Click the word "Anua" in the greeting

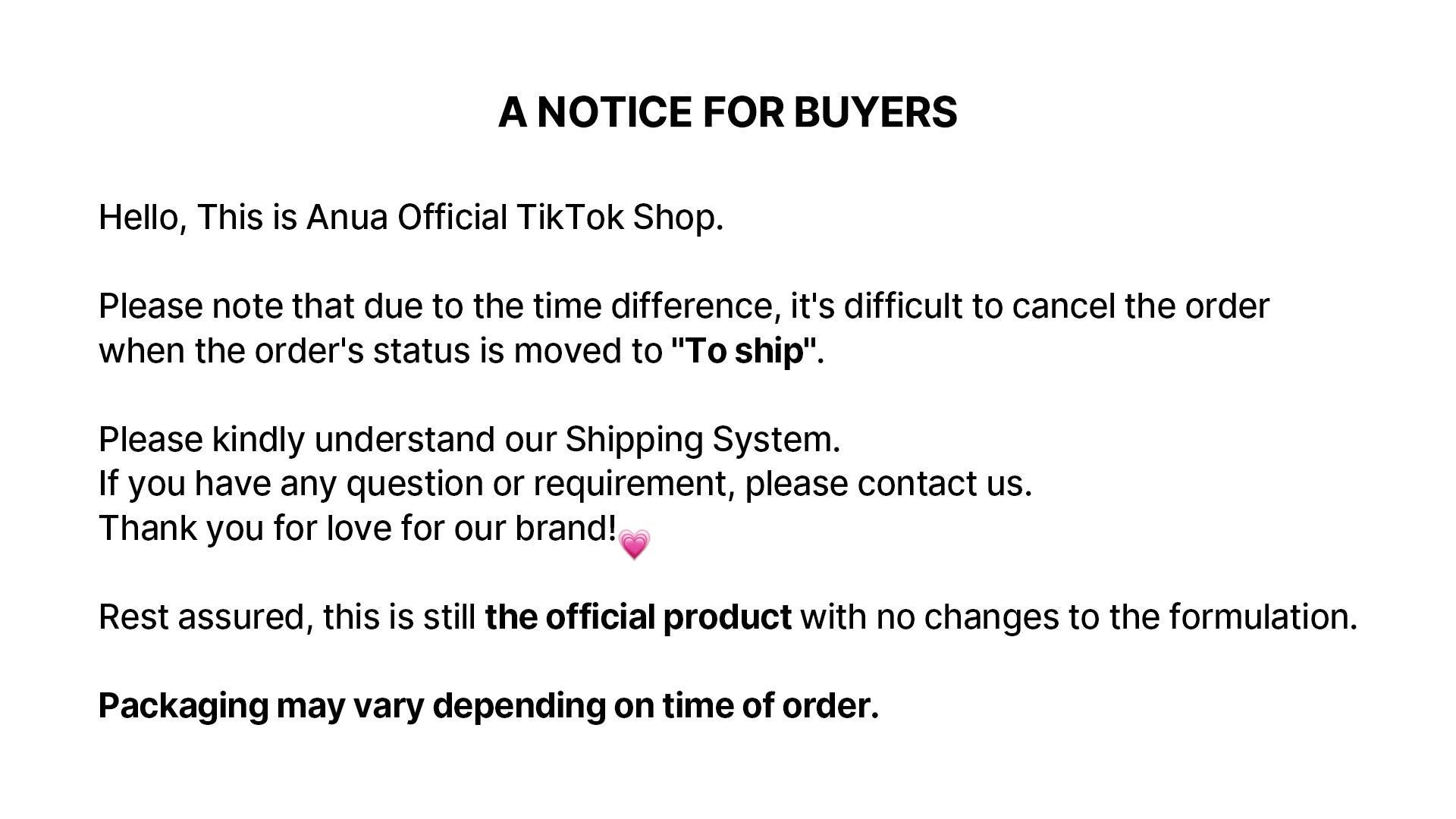click(347, 218)
